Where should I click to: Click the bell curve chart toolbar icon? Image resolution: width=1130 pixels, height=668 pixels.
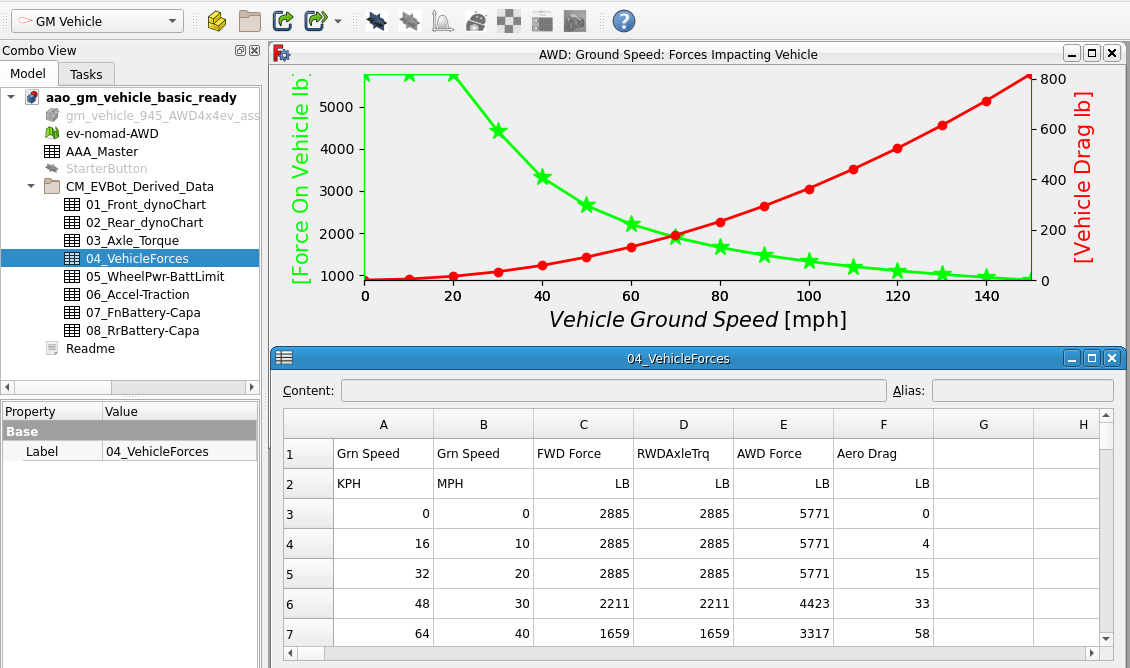coord(442,21)
